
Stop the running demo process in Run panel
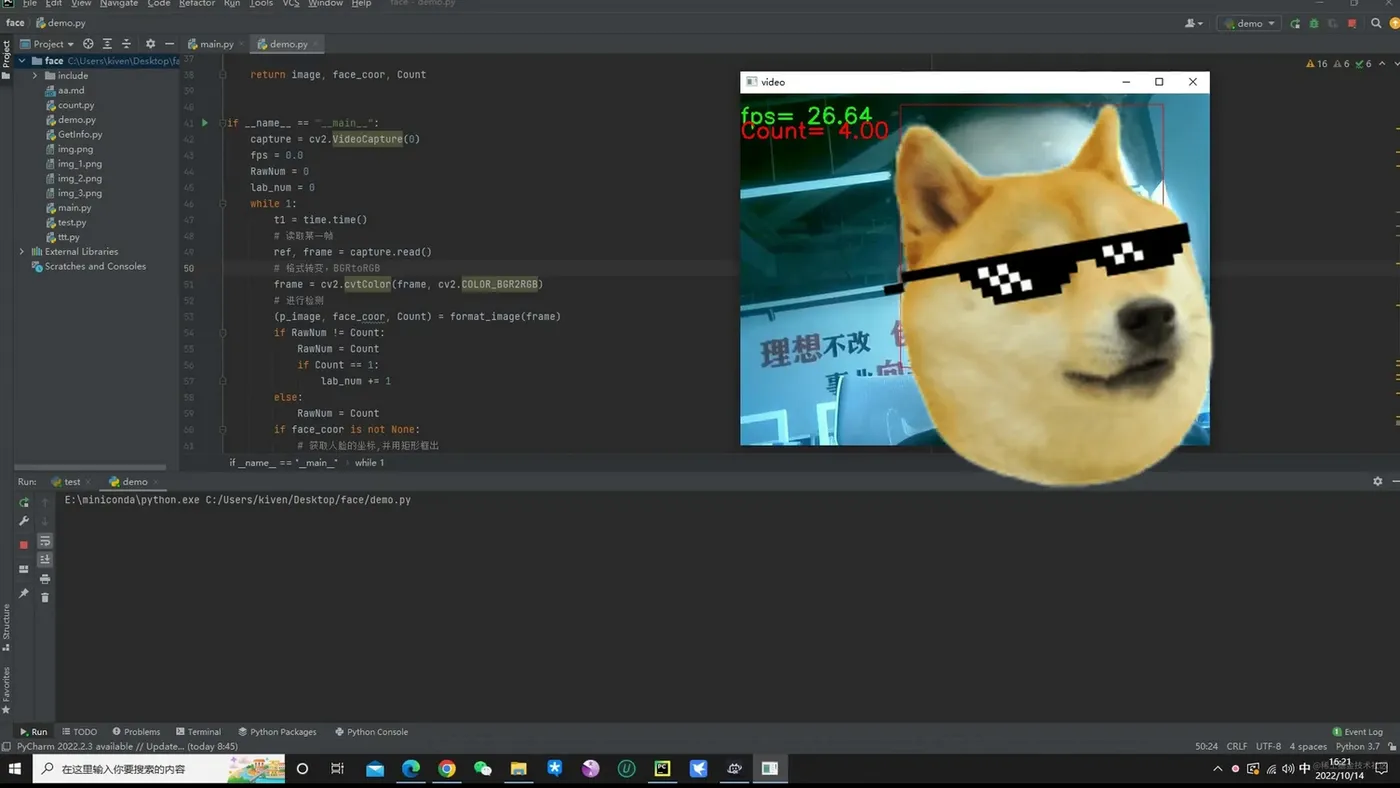pyautogui.click(x=24, y=545)
